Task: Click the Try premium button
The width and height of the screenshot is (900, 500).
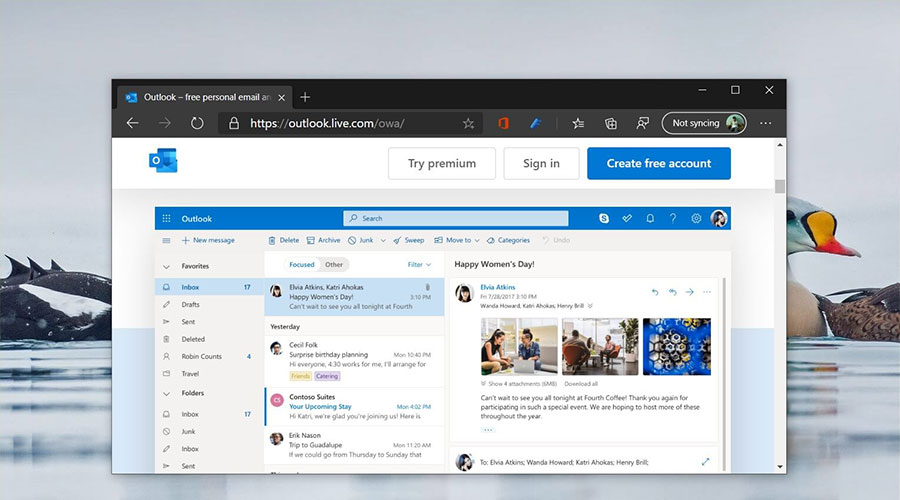Action: point(441,164)
